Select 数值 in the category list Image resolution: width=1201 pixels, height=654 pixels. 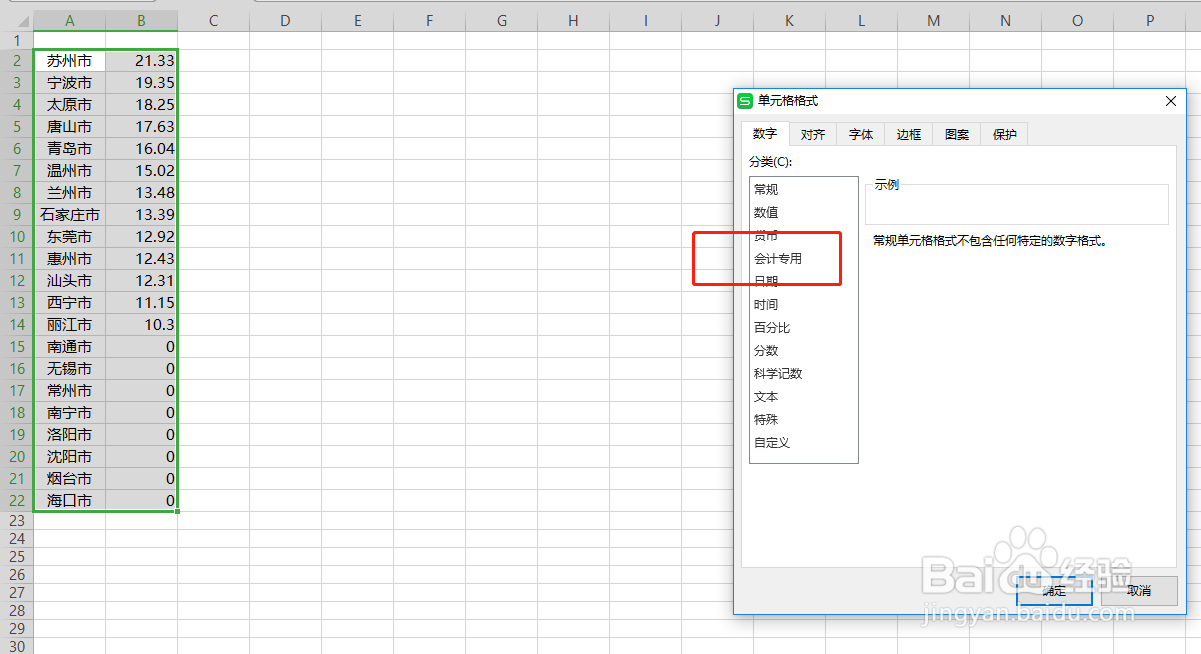tap(804, 212)
